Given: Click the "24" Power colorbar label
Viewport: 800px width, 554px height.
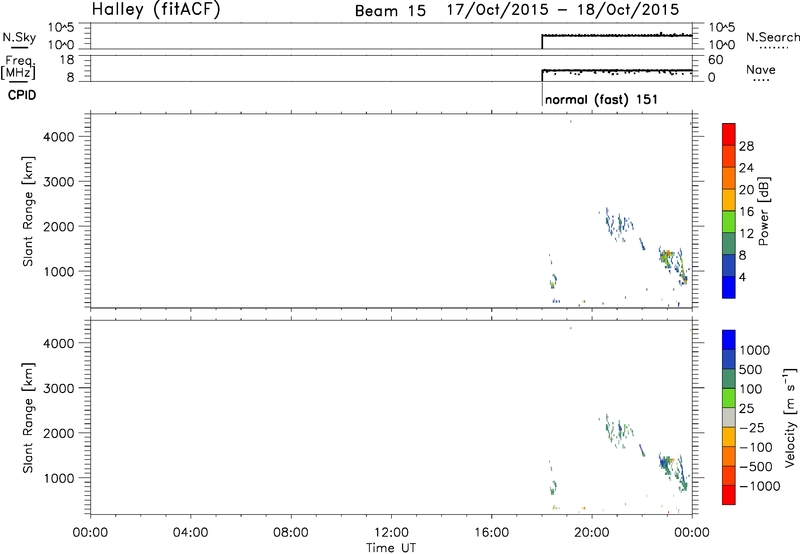Looking at the screenshot, I should coord(746,168).
